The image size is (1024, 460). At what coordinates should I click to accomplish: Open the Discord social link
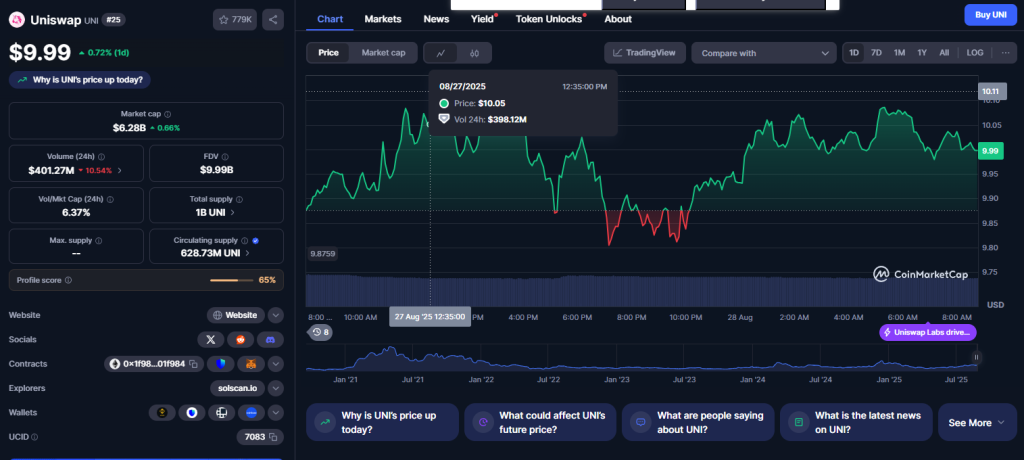pyautogui.click(x=266, y=340)
